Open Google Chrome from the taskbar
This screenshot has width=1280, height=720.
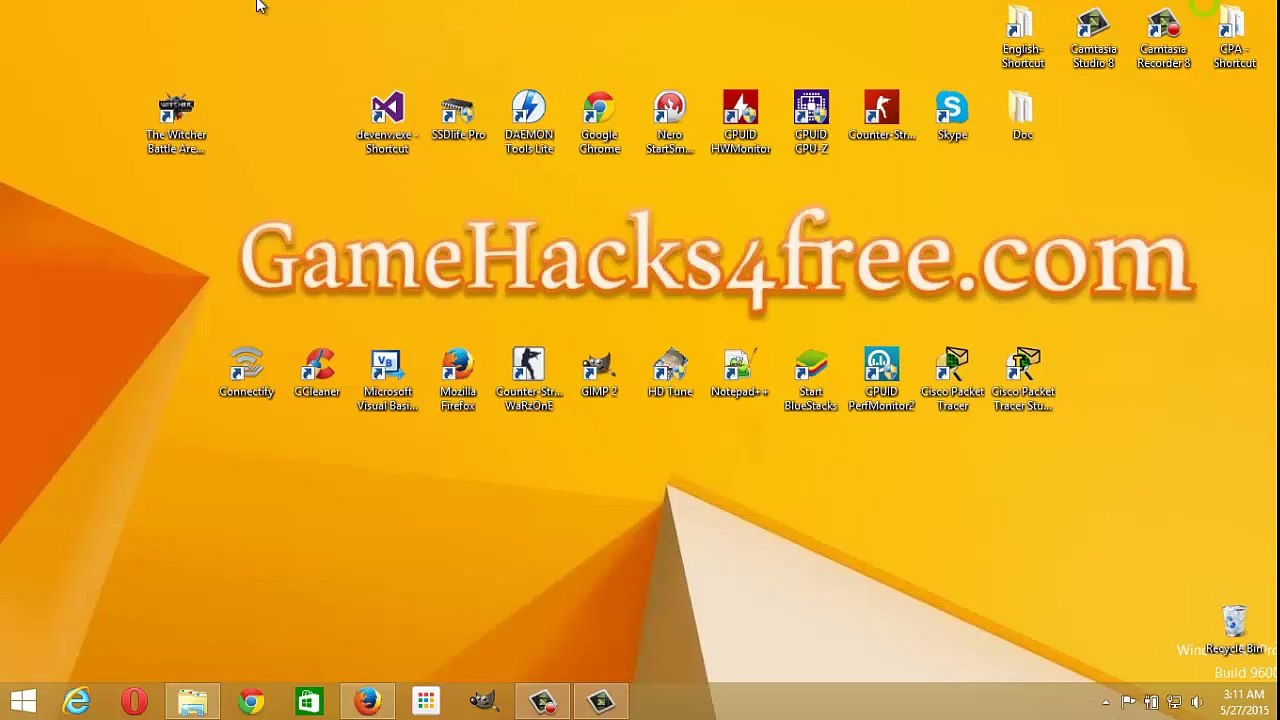pyautogui.click(x=250, y=702)
